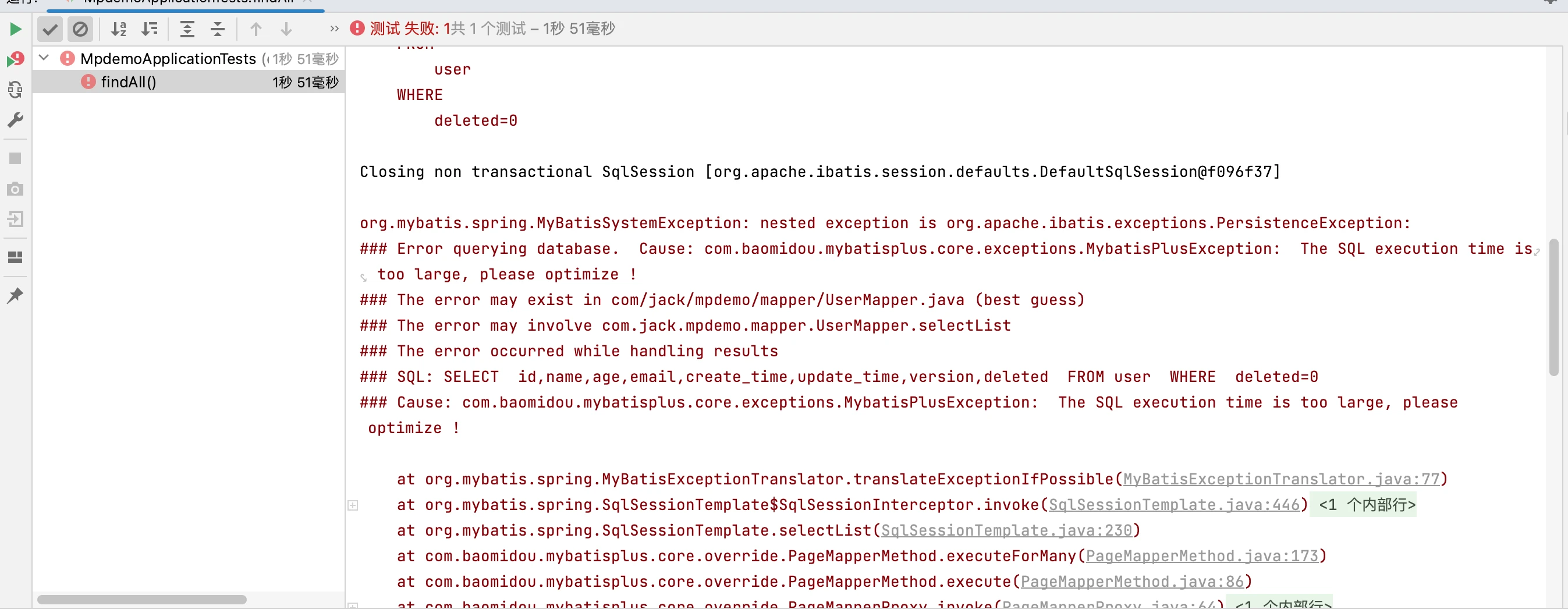Rerun the test with the green play icon
1568x609 pixels.
pyautogui.click(x=15, y=29)
